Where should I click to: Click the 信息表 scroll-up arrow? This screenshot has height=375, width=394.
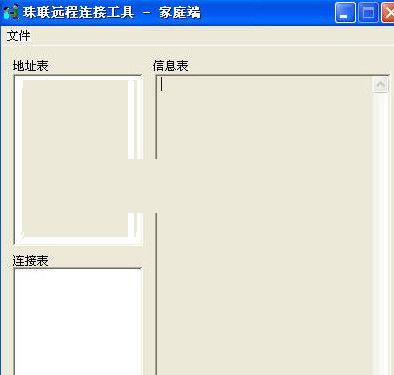tap(380, 85)
